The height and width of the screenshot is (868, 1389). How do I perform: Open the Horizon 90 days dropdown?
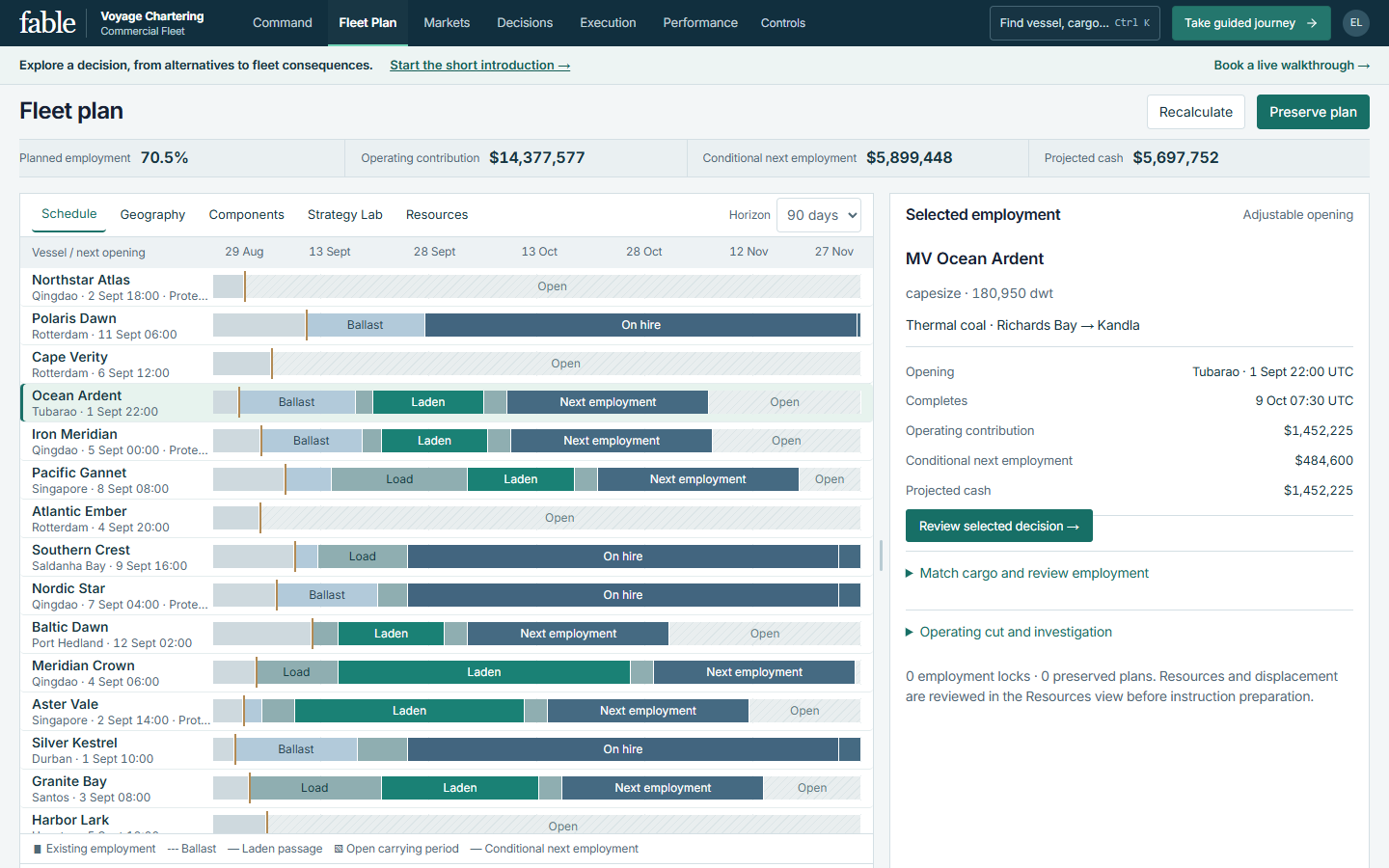pos(819,215)
